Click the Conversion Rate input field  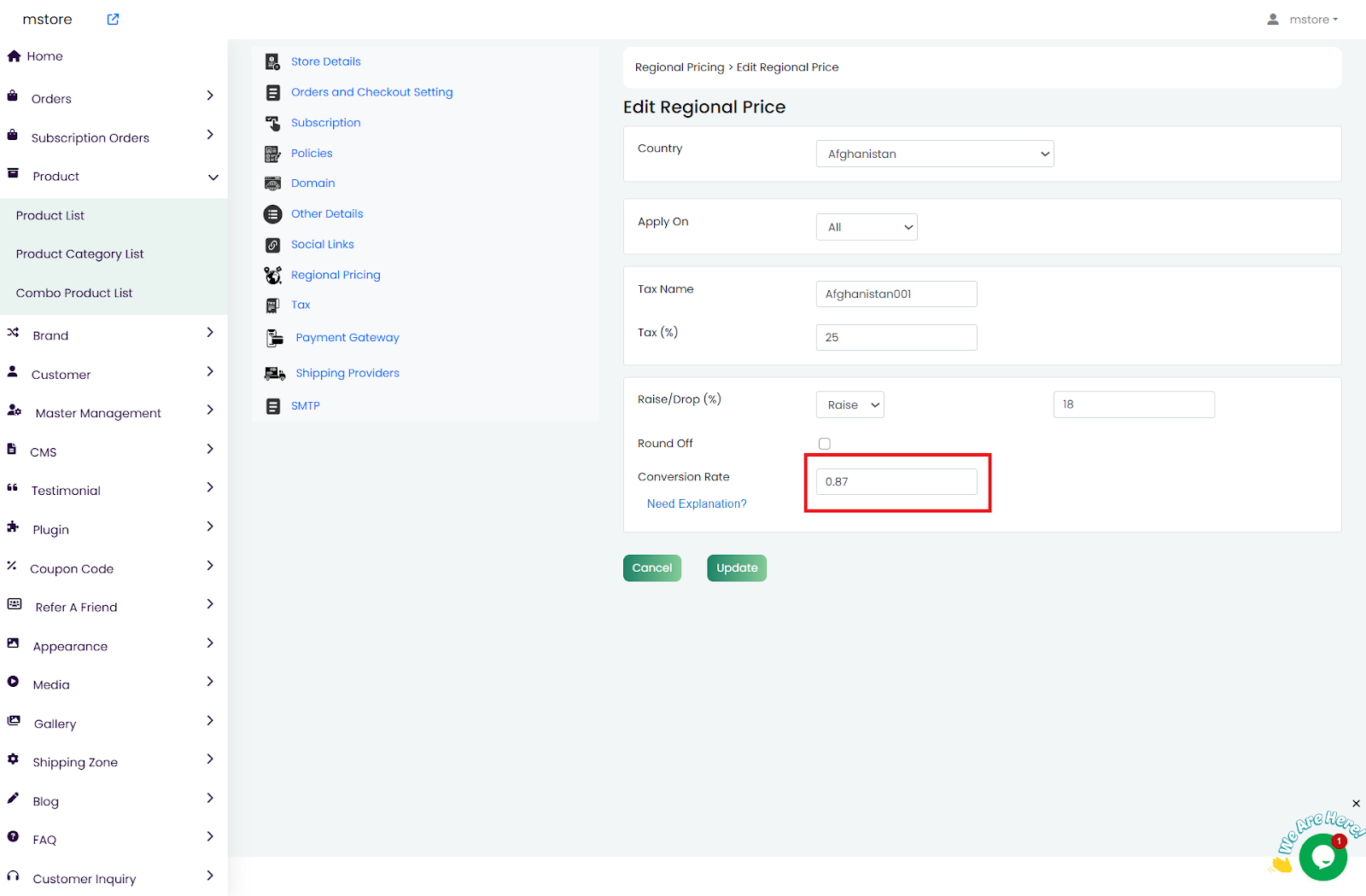[896, 482]
